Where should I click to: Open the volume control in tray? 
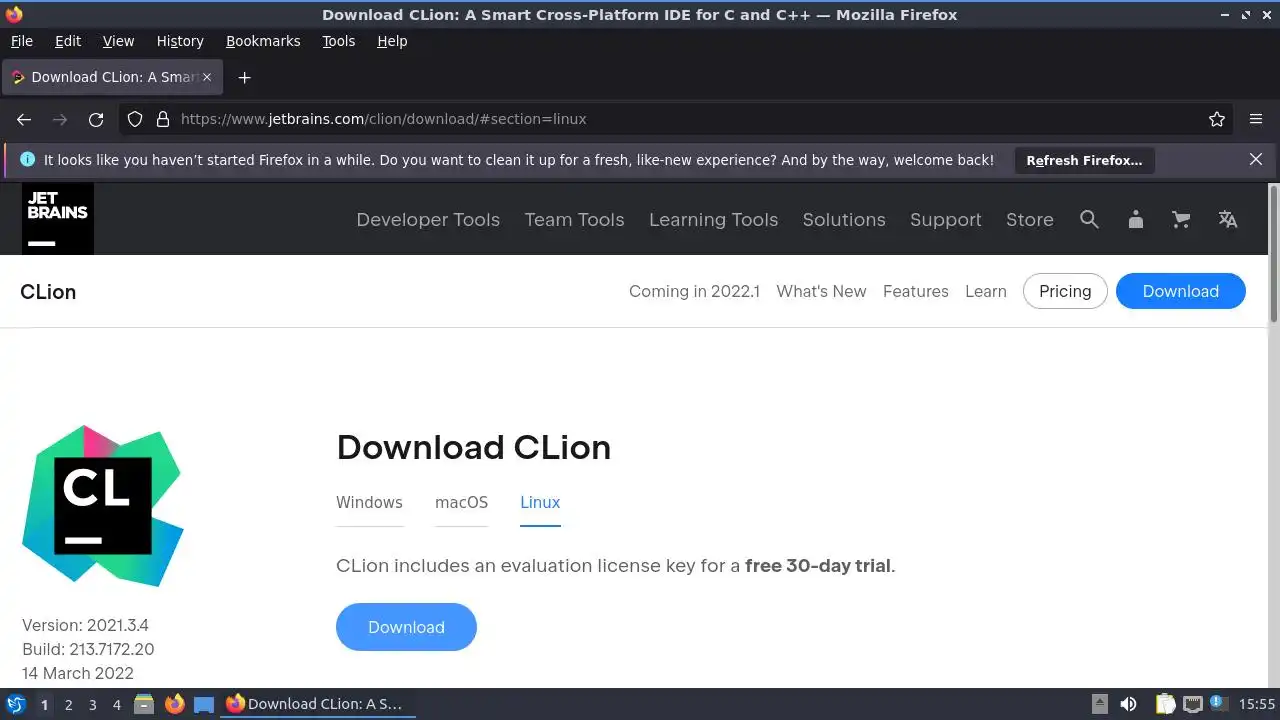tap(1128, 704)
